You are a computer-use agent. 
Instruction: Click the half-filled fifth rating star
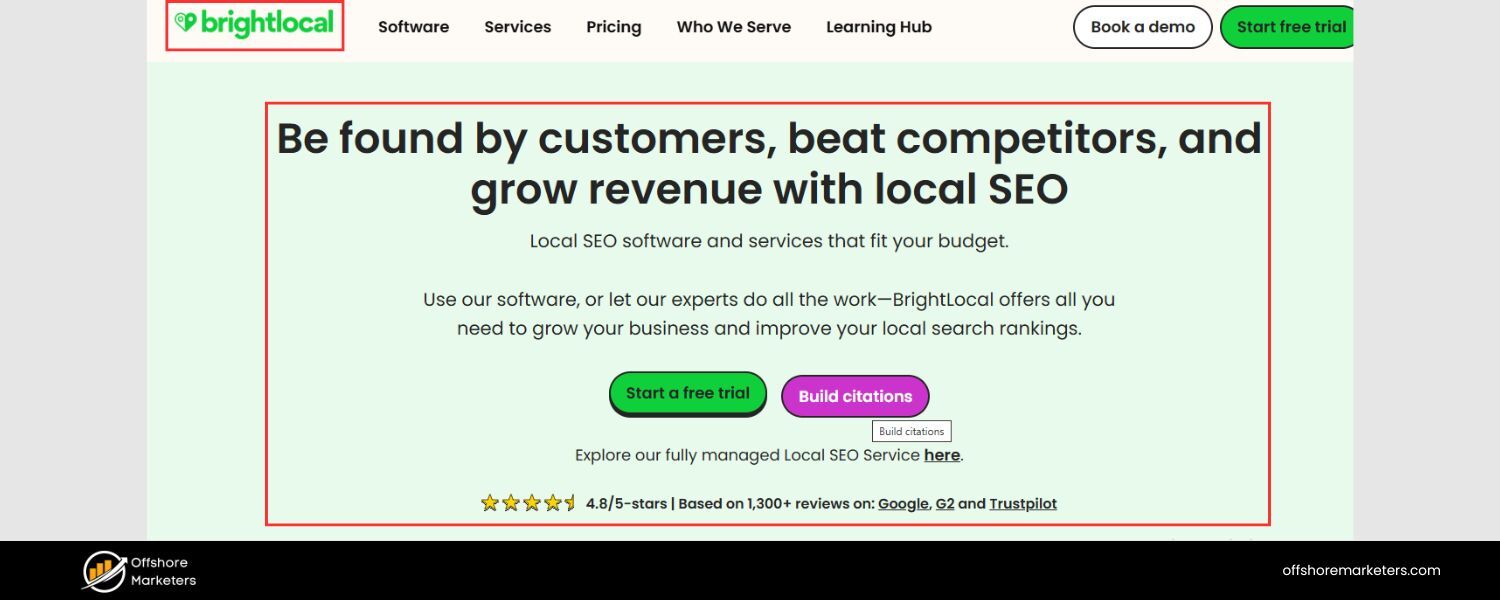point(570,503)
